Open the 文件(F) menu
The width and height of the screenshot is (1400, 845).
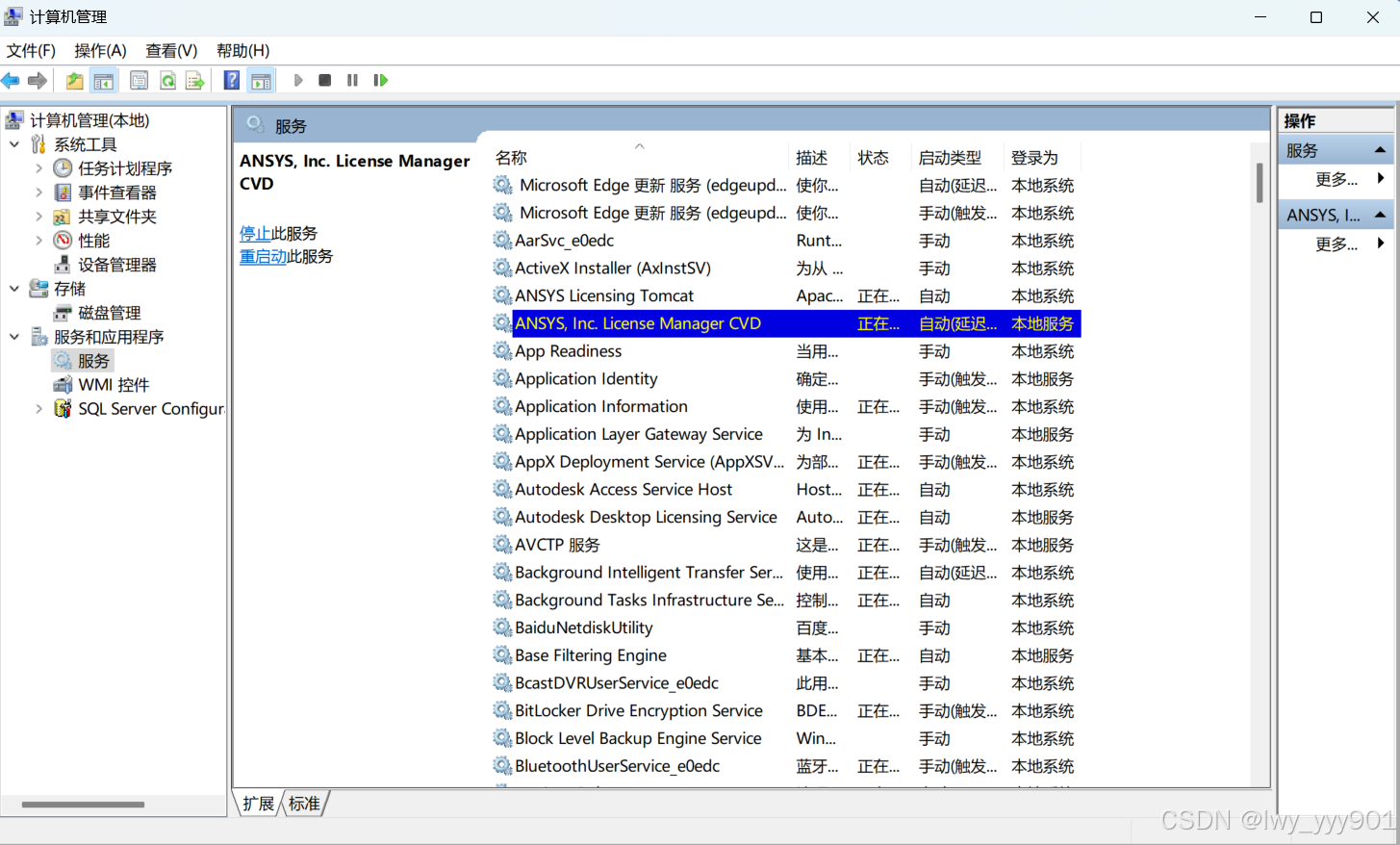click(x=31, y=50)
